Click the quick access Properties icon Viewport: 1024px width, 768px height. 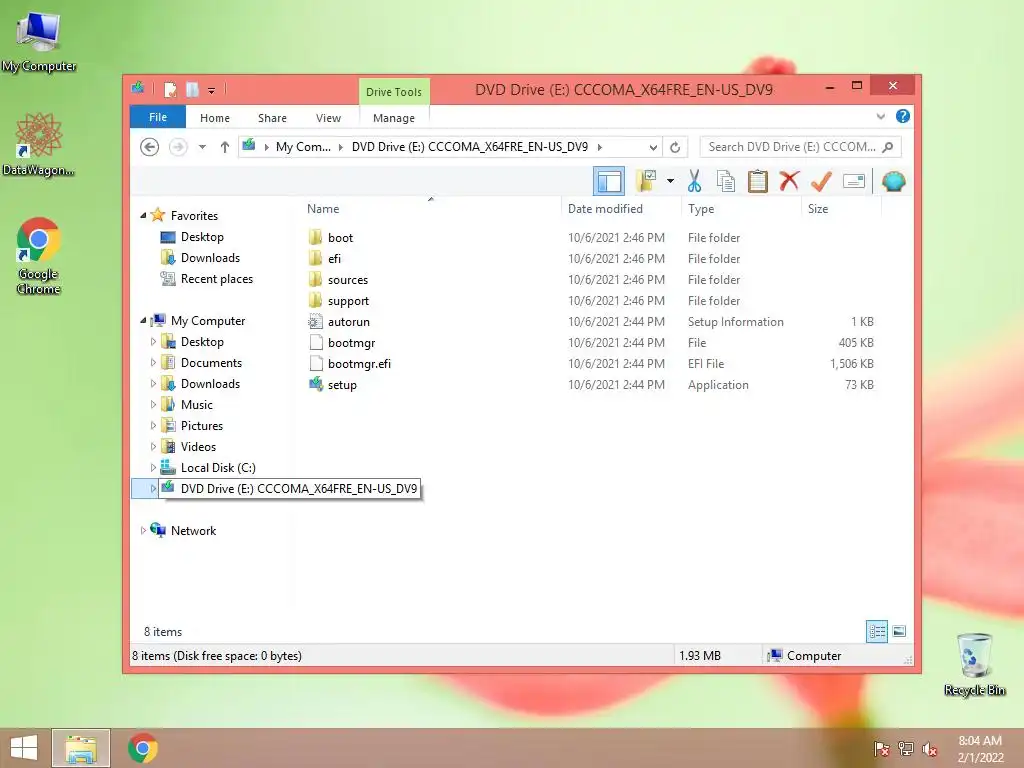170,89
